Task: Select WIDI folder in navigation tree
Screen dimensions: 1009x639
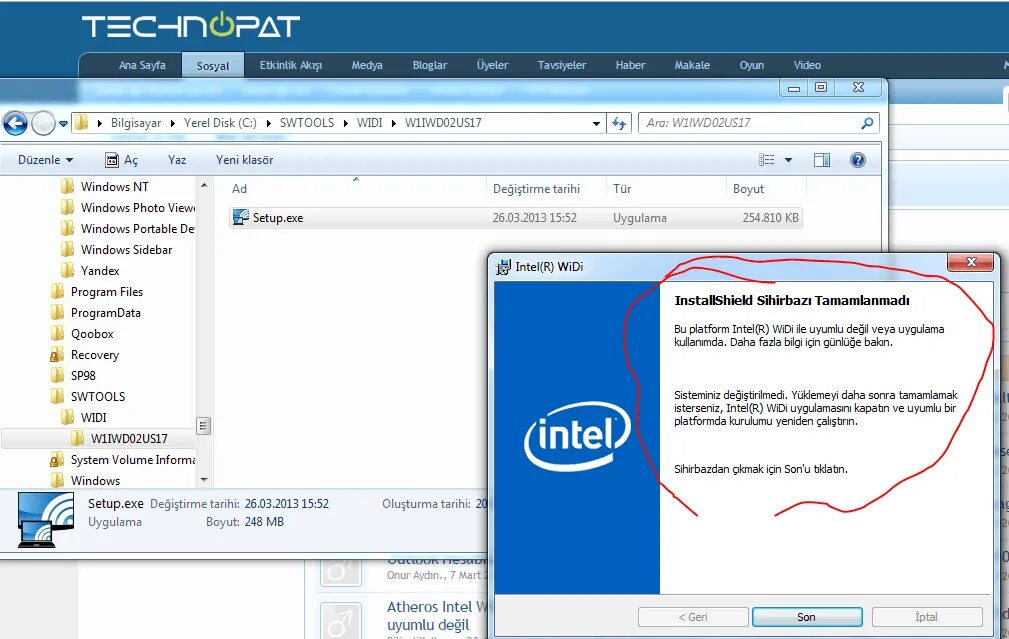Action: pos(93,418)
